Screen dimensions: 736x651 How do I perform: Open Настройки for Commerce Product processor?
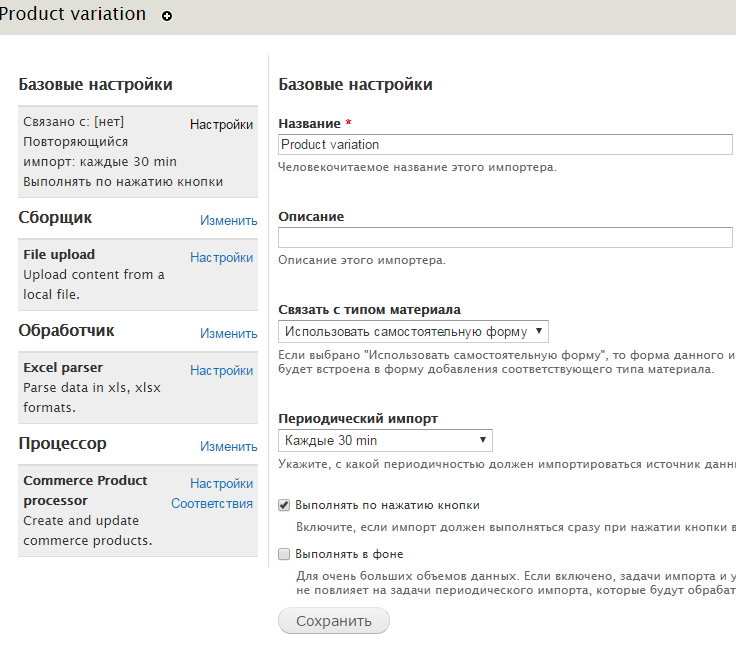[x=221, y=483]
